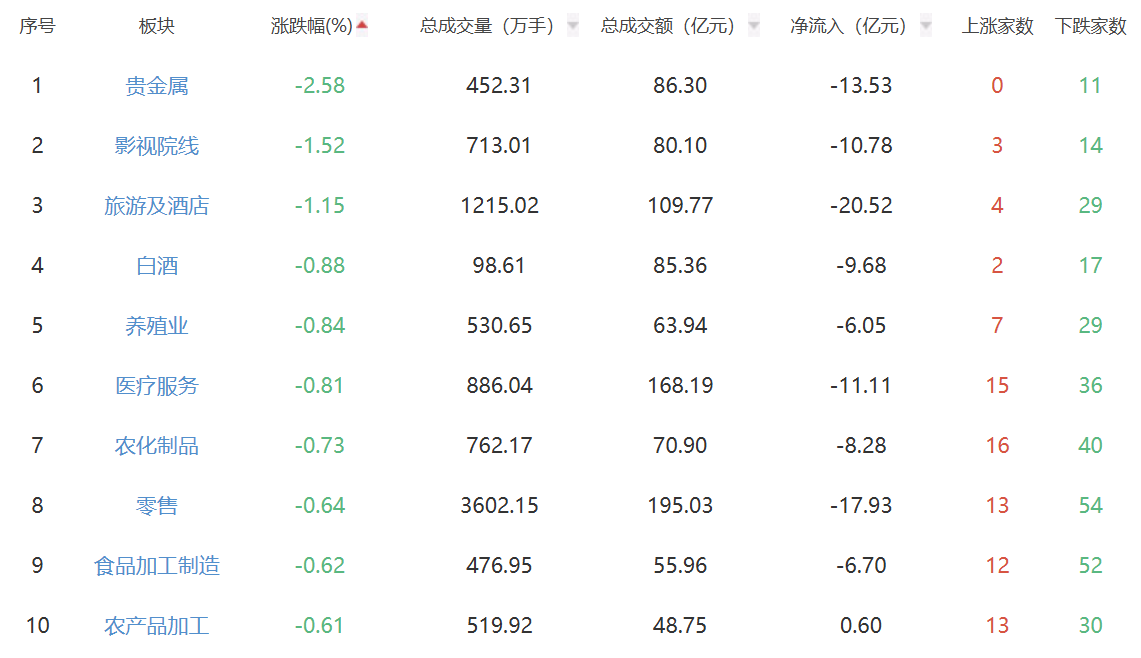Image resolution: width=1141 pixels, height=658 pixels.
Task: Open the 零售 sector link
Action: (156, 506)
